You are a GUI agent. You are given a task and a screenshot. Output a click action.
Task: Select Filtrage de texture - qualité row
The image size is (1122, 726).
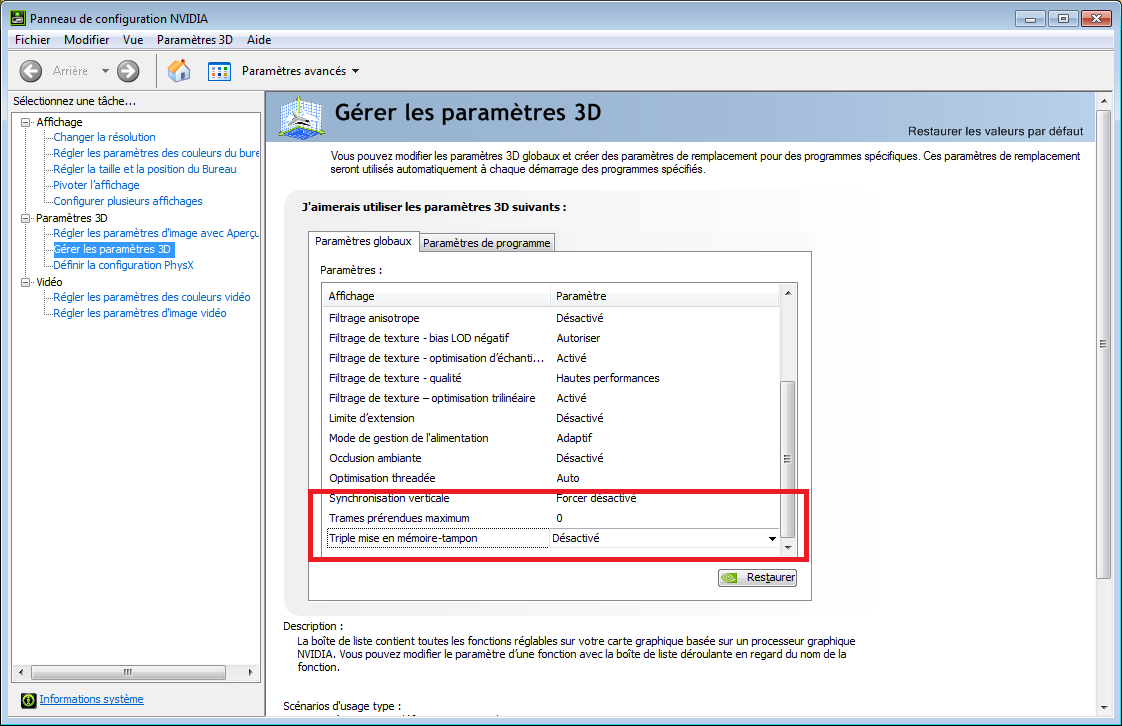click(551, 378)
